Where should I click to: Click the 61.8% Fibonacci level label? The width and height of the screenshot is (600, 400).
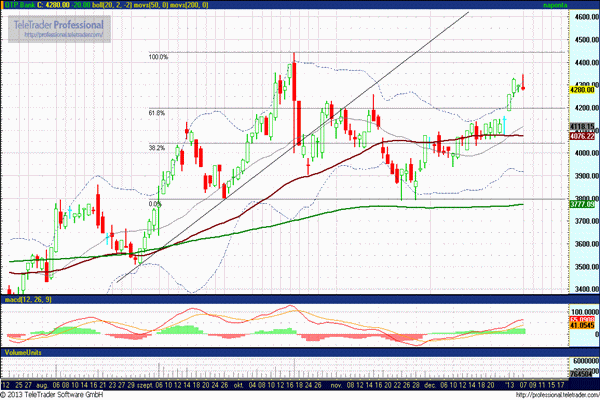(156, 113)
